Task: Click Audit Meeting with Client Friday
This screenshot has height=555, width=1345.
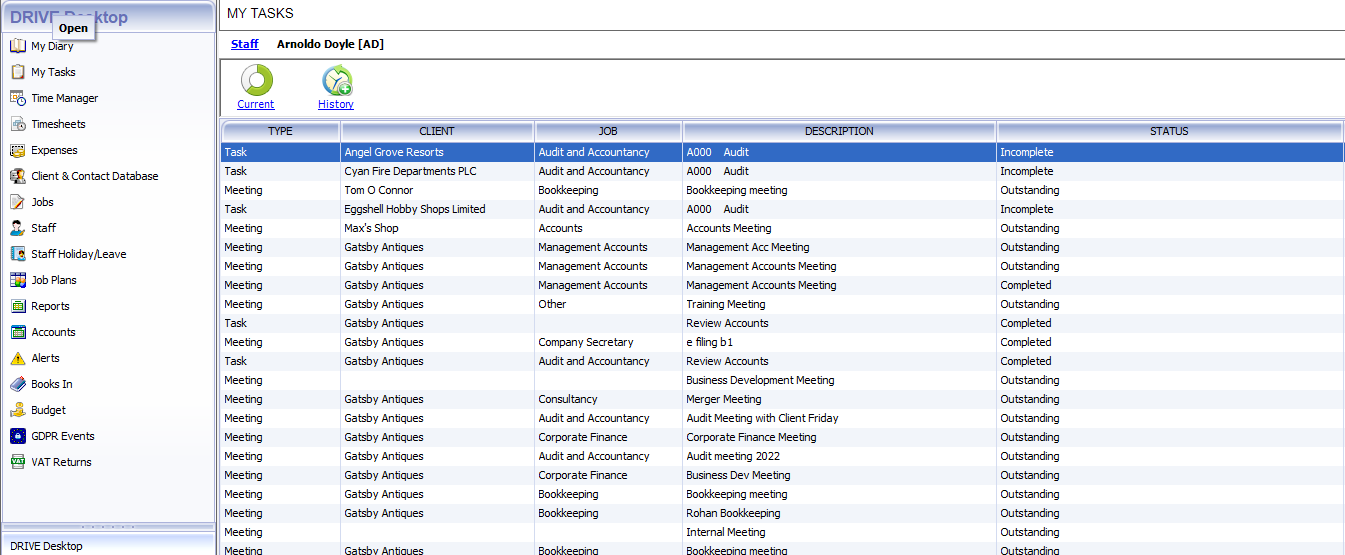Action: point(762,418)
